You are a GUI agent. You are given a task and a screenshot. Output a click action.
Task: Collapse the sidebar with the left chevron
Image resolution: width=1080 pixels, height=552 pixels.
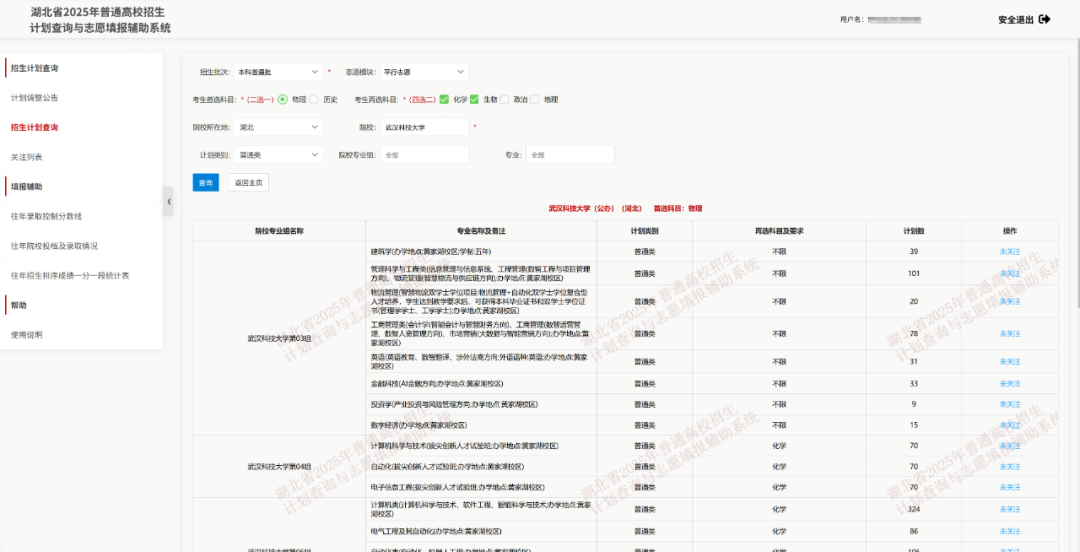coord(168,201)
